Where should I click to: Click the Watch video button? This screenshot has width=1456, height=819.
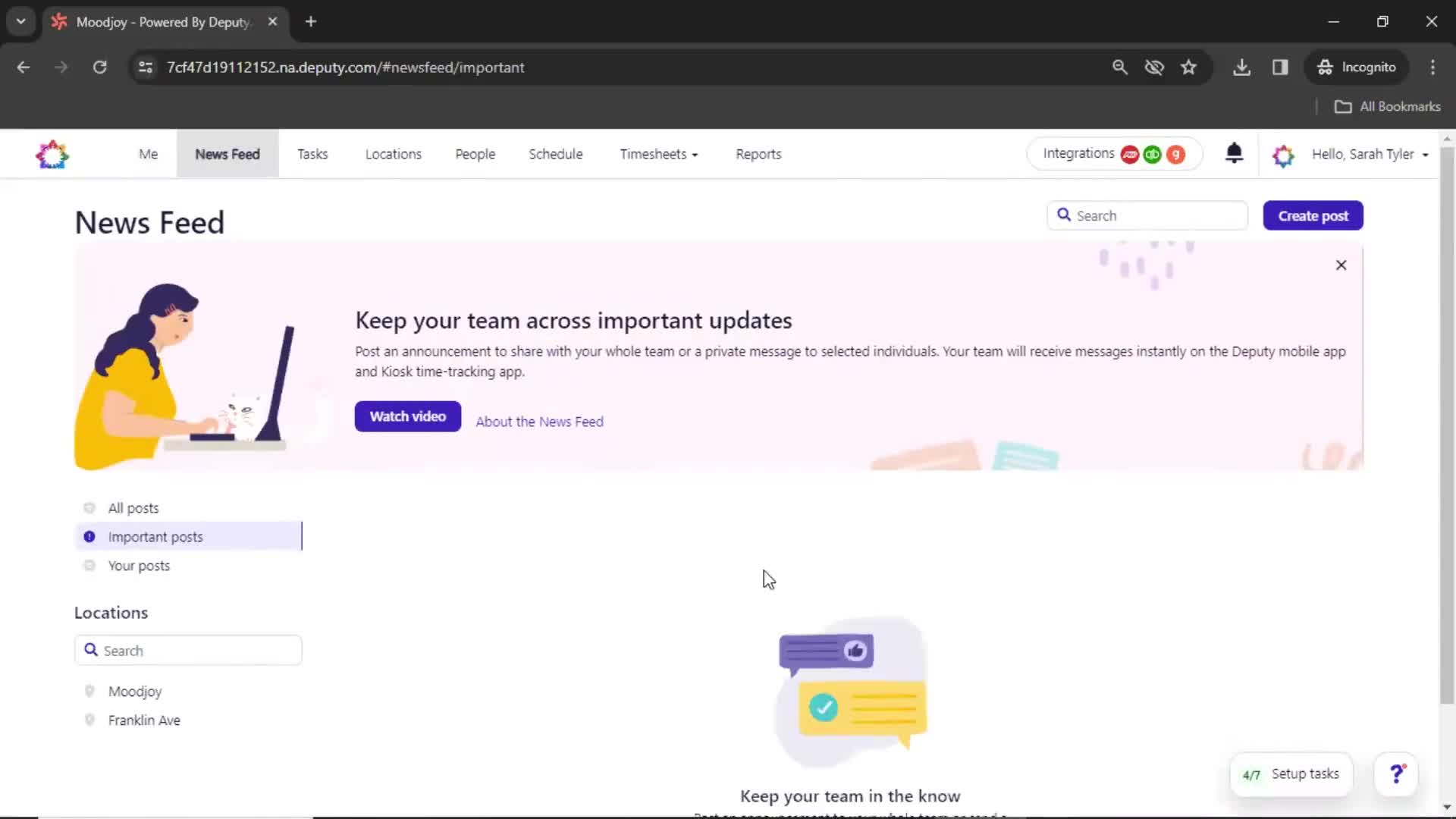pos(408,416)
